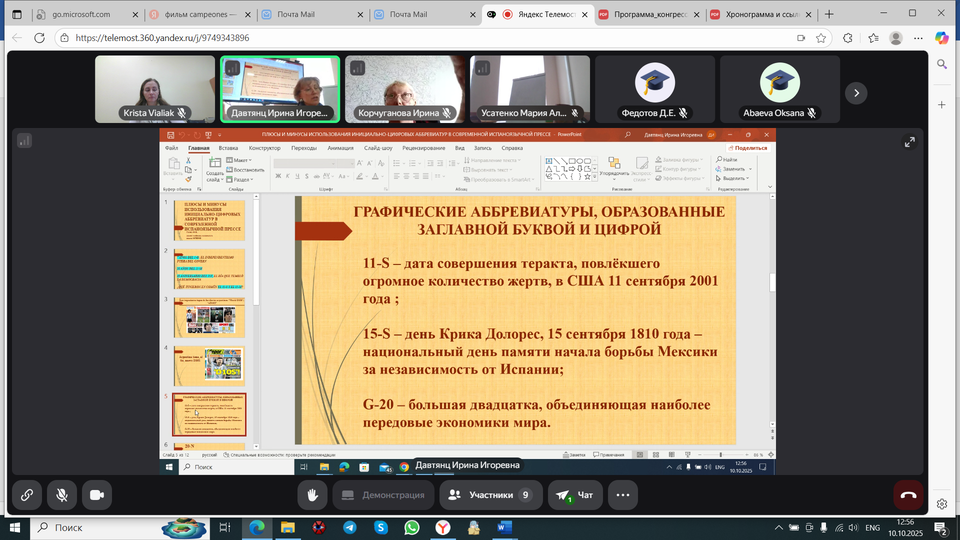Viewport: 960px width, 540px height.
Task: Open more options three-dots menu
Action: (623, 495)
